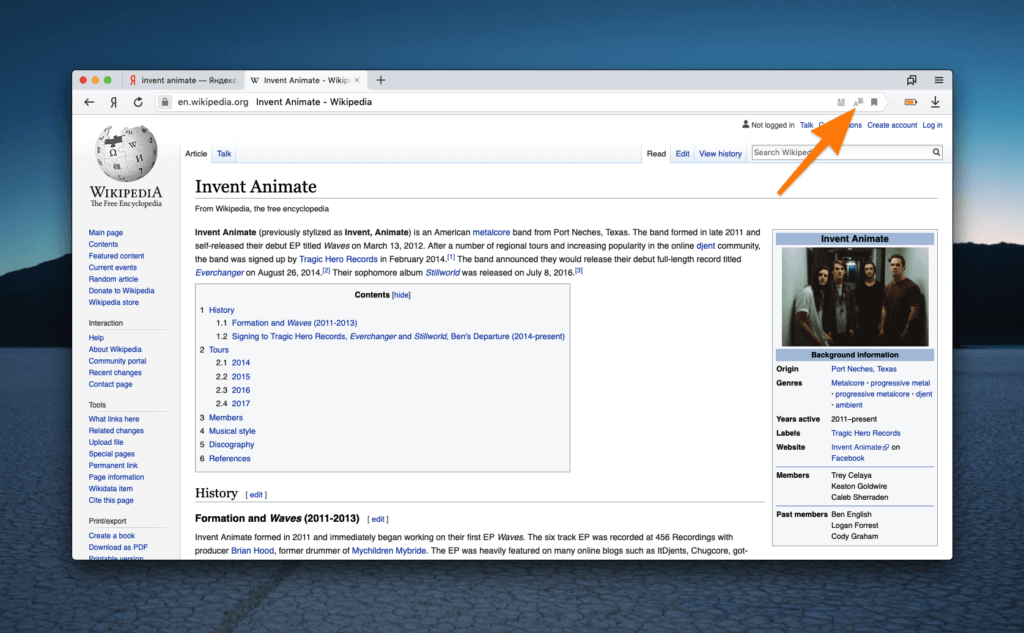Open the downloads arrow icon
1024x633 pixels.
[x=935, y=102]
